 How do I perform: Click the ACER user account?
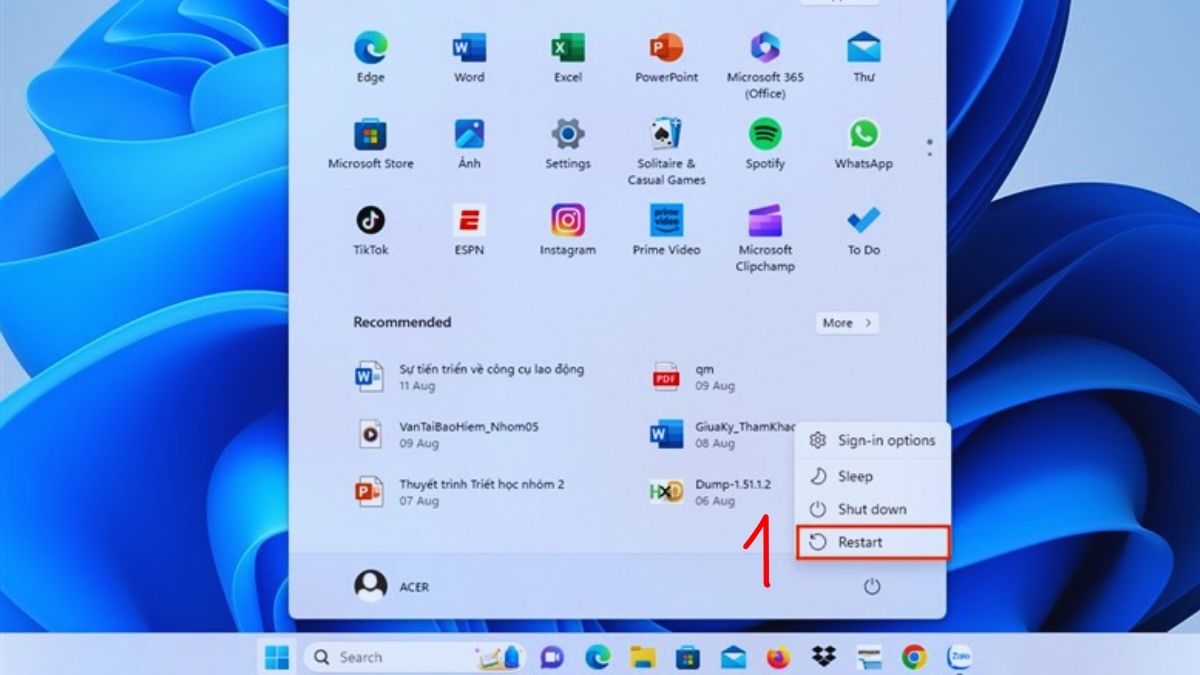(398, 587)
